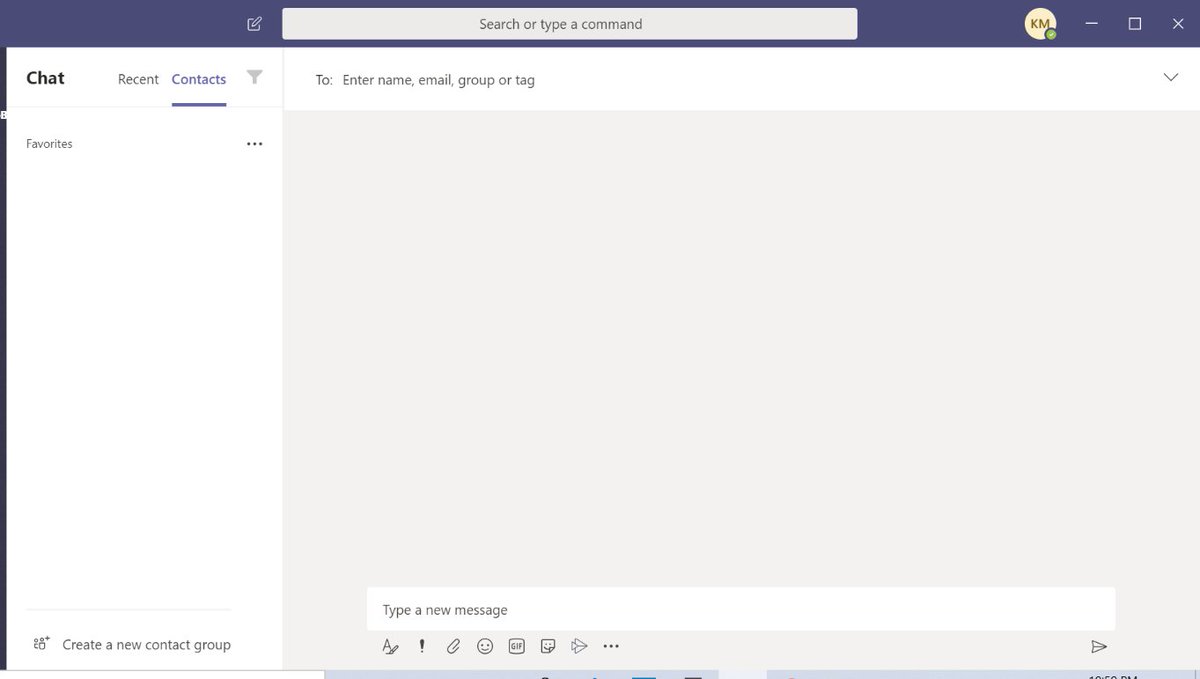Open the GIF picker
The image size is (1200, 679).
point(517,646)
